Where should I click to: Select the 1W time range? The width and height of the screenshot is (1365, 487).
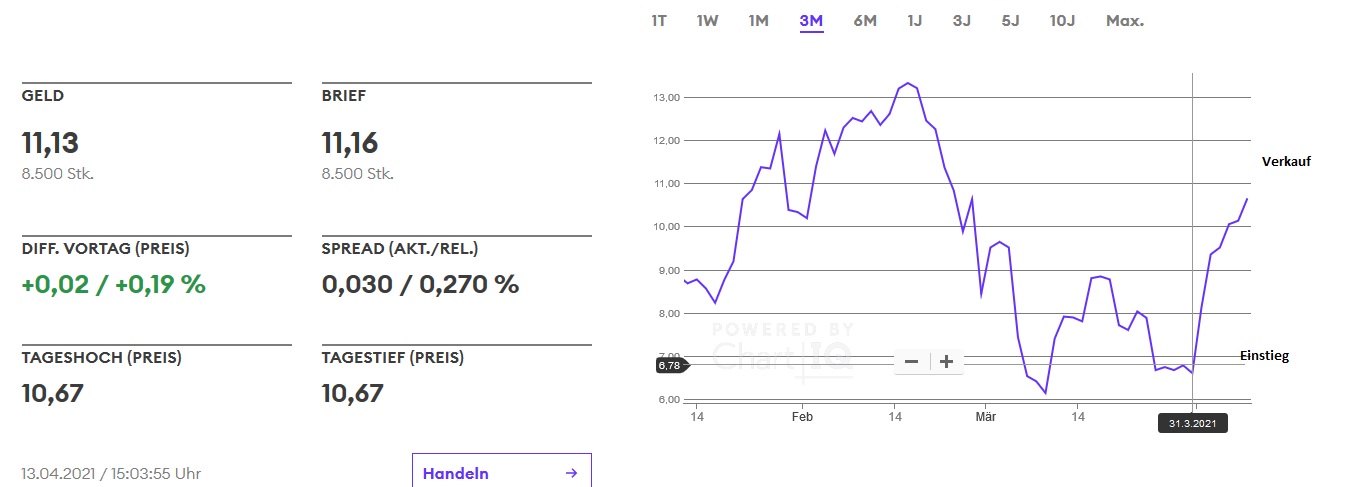point(707,21)
